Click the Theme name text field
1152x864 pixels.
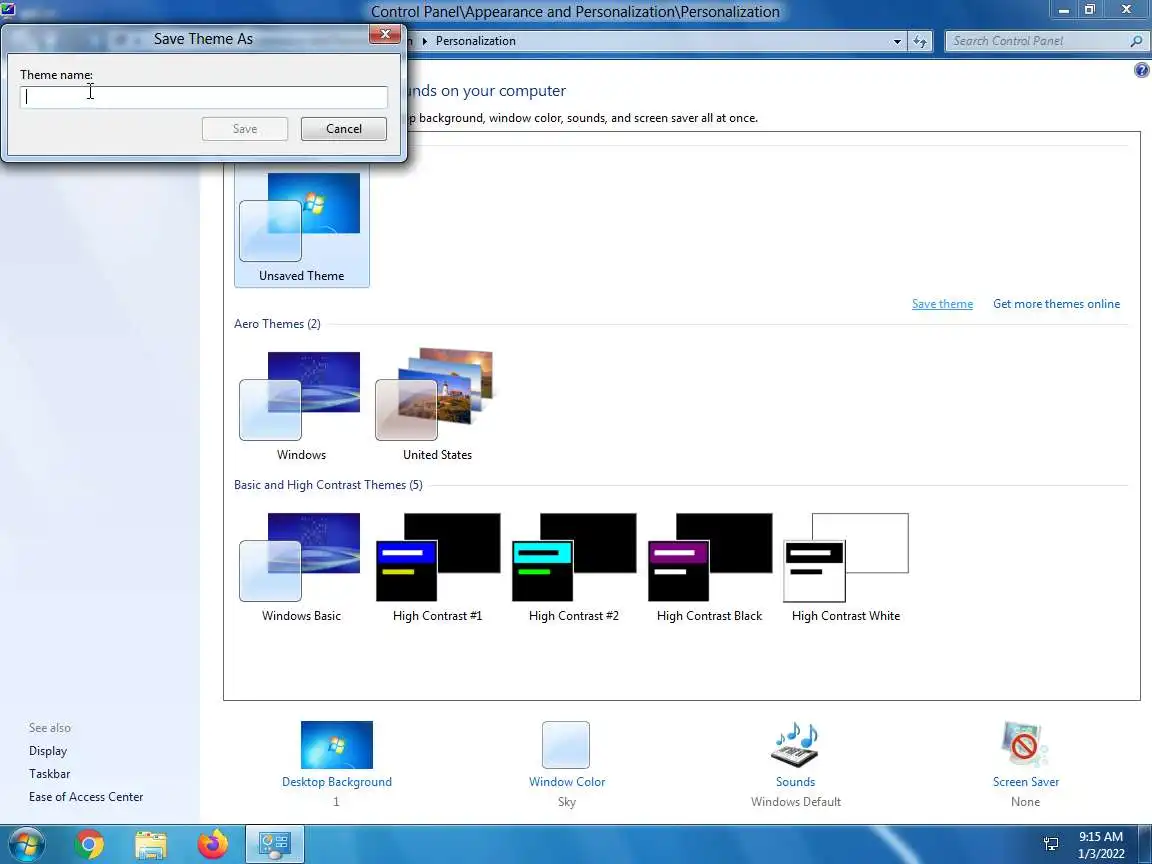204,97
